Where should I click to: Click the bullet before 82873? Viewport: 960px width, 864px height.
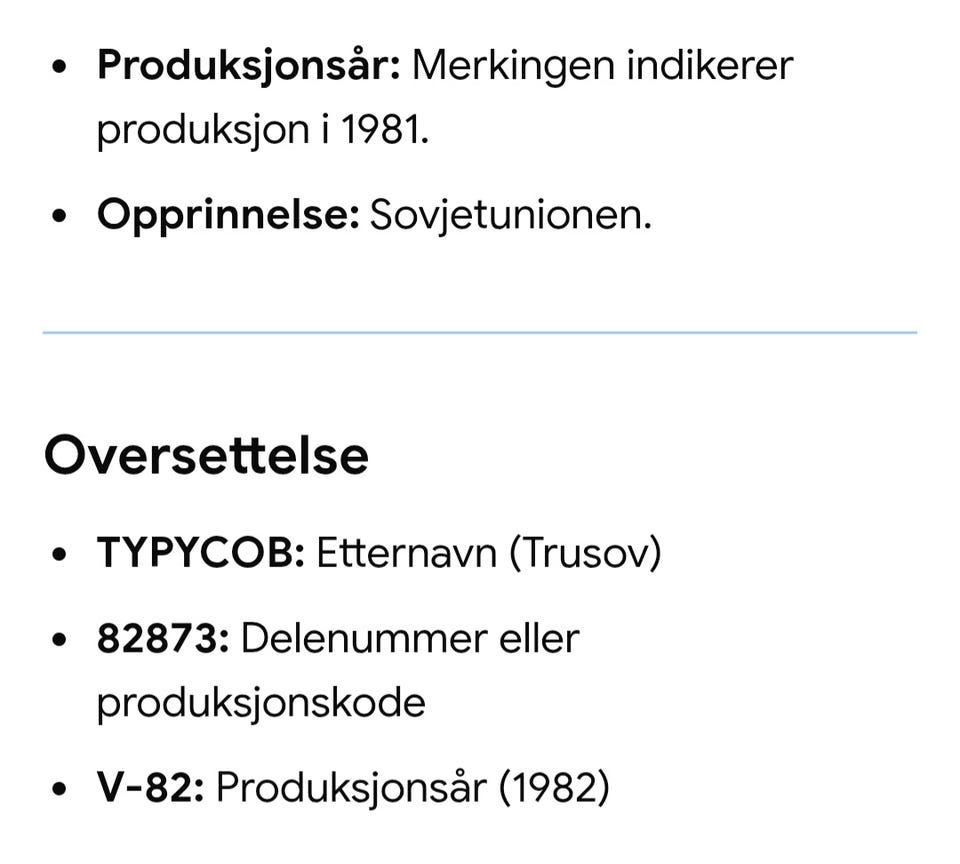coord(59,640)
